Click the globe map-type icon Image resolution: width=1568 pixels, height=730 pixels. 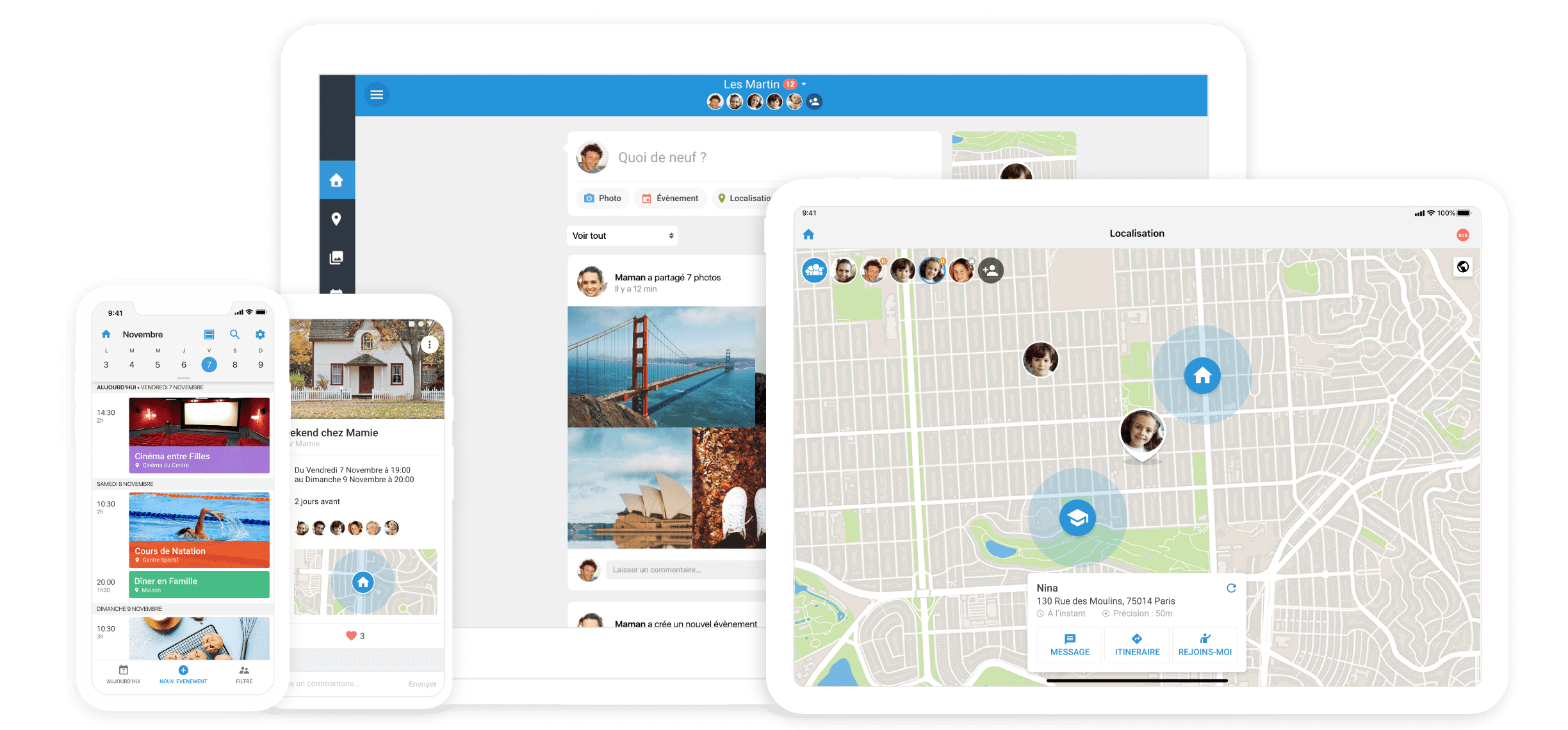tap(1463, 267)
